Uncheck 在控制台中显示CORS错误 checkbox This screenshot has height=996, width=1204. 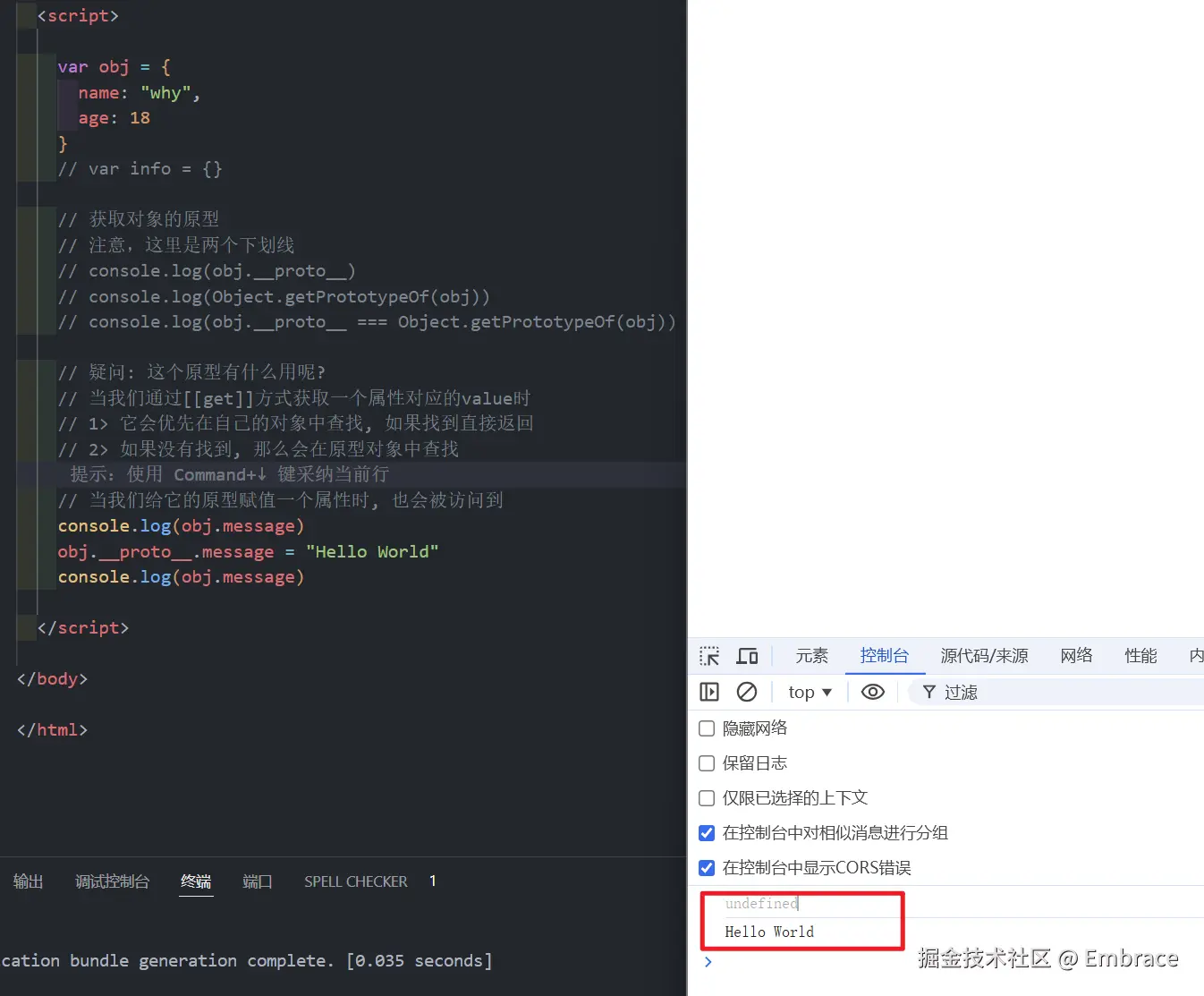[707, 868]
